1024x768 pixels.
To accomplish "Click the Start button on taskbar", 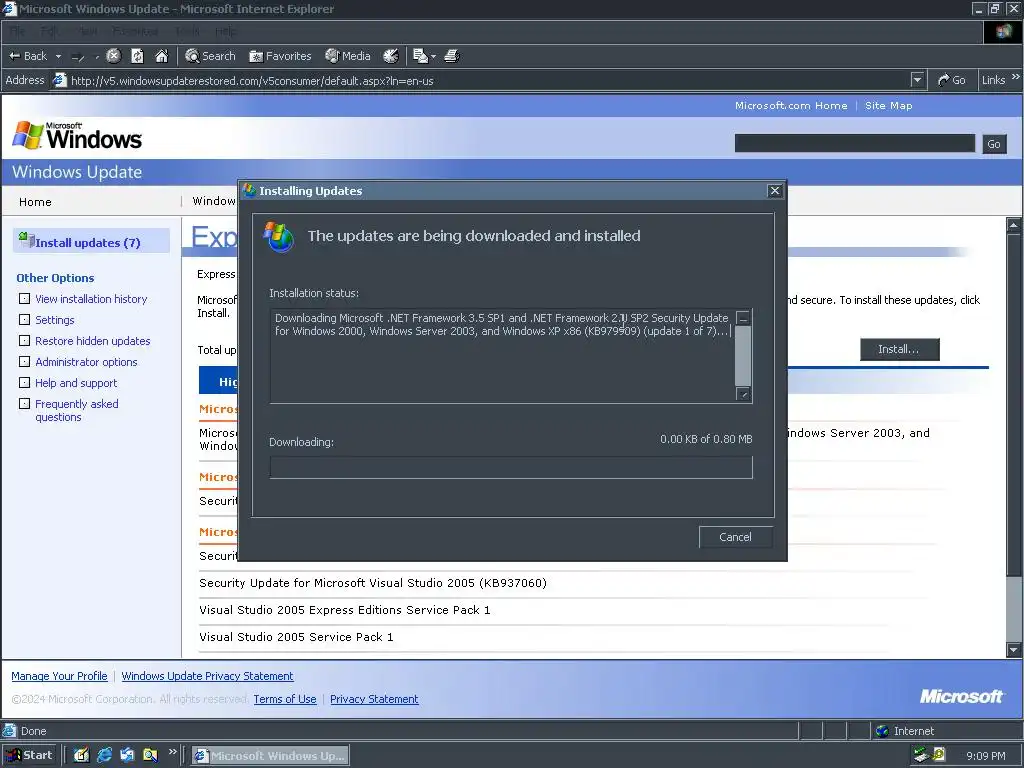I will tap(29, 755).
